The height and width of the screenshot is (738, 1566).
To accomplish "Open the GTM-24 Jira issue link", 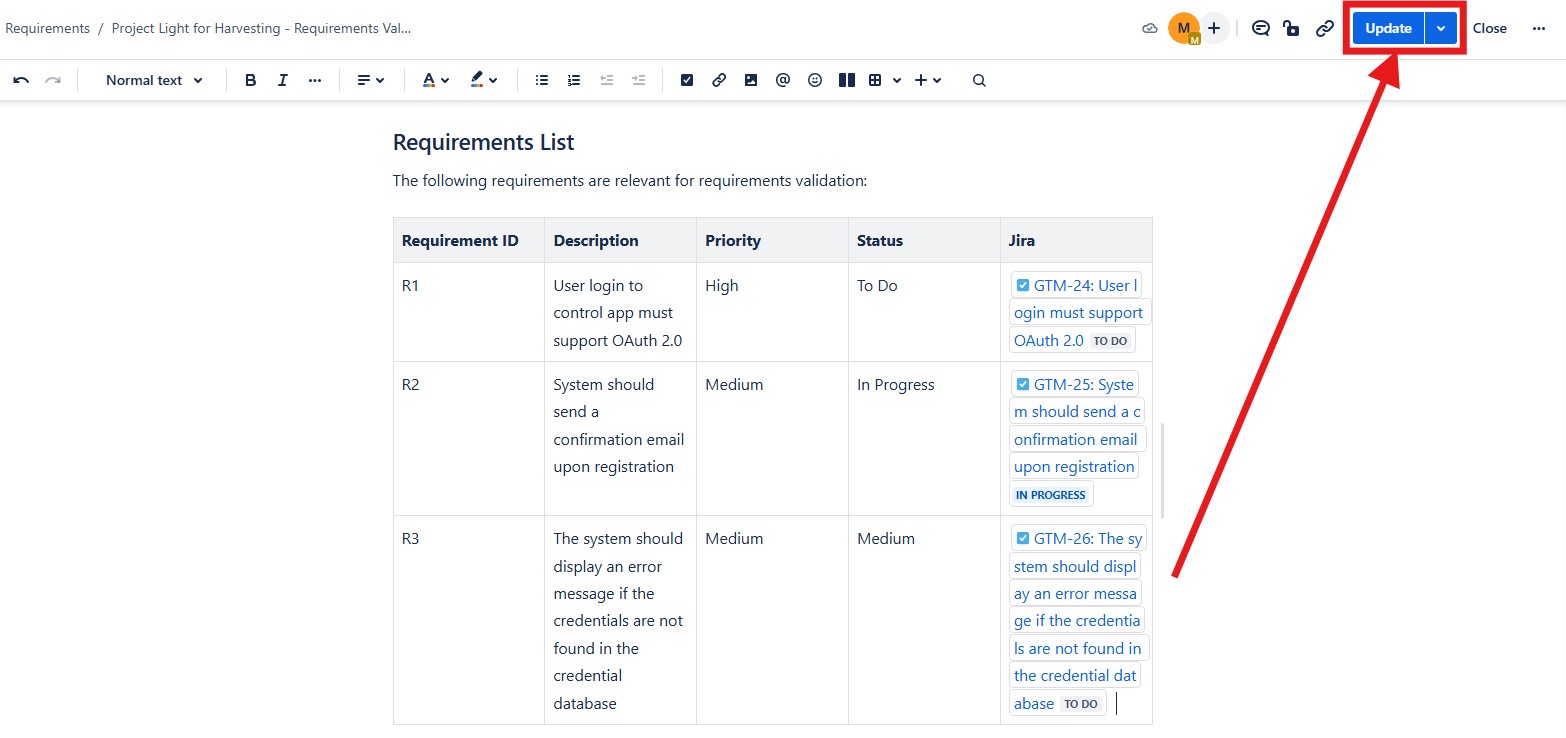I will [1075, 285].
